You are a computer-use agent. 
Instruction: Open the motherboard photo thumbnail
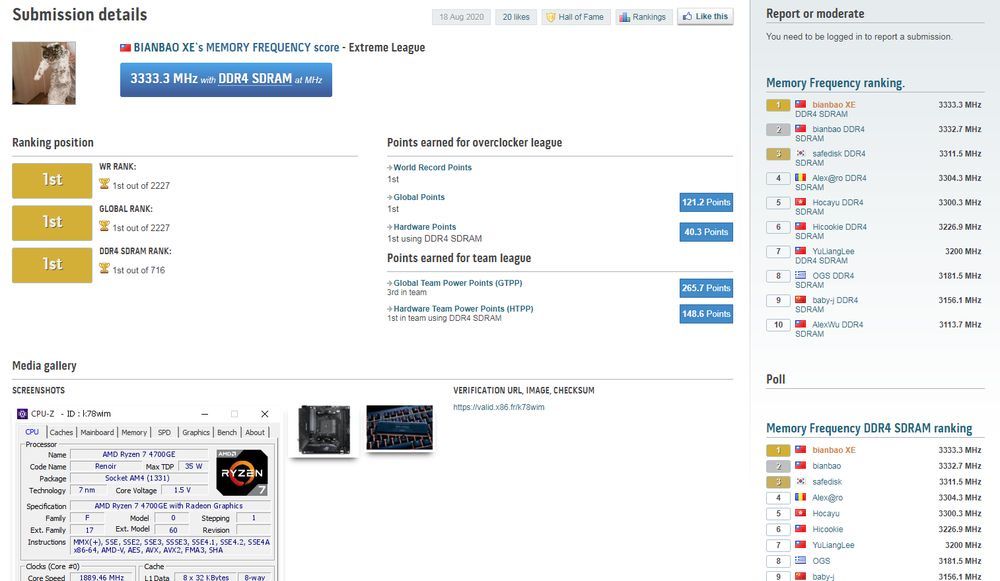click(x=324, y=430)
